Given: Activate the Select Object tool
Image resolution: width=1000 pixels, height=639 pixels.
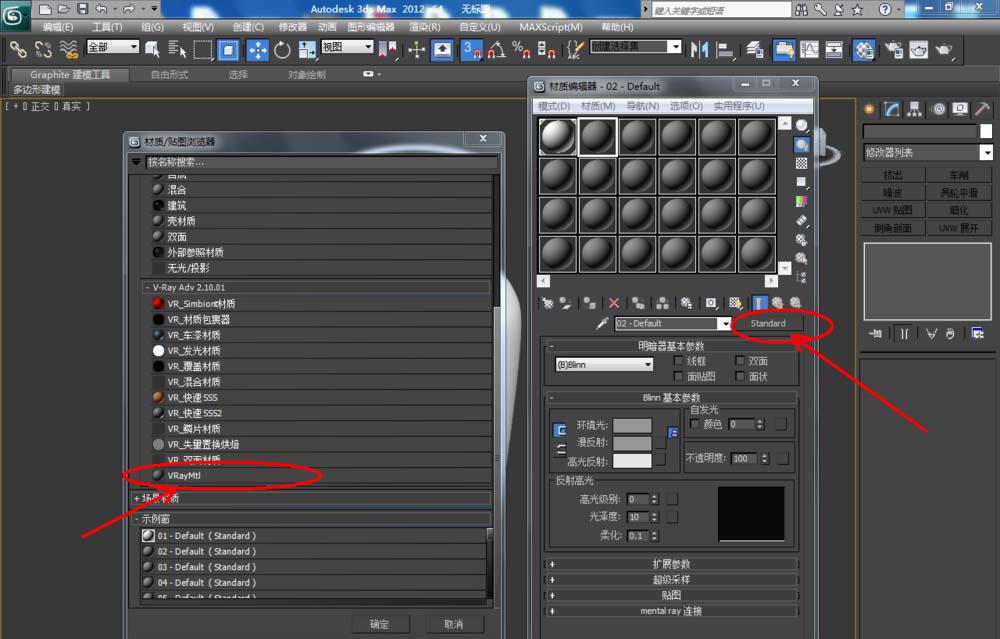Looking at the screenshot, I should [152, 50].
